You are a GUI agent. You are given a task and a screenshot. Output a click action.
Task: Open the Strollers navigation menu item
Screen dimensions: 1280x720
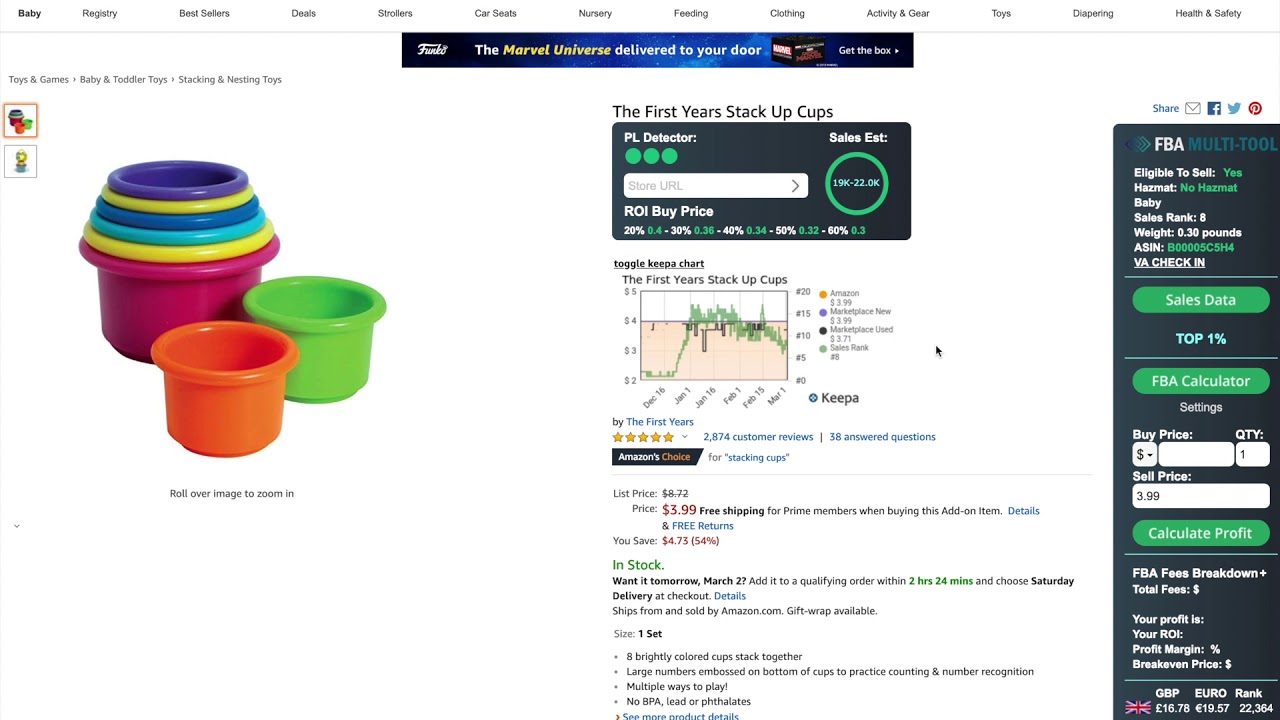point(395,13)
